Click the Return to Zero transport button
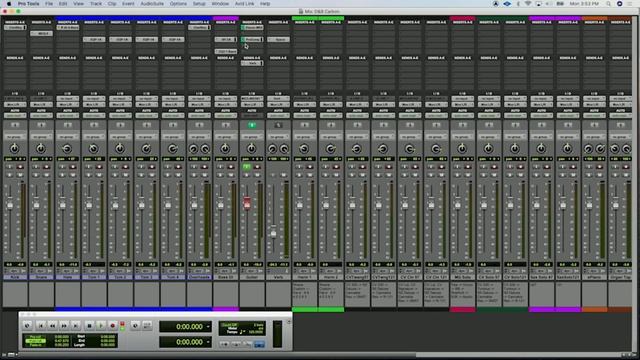 coord(40,325)
